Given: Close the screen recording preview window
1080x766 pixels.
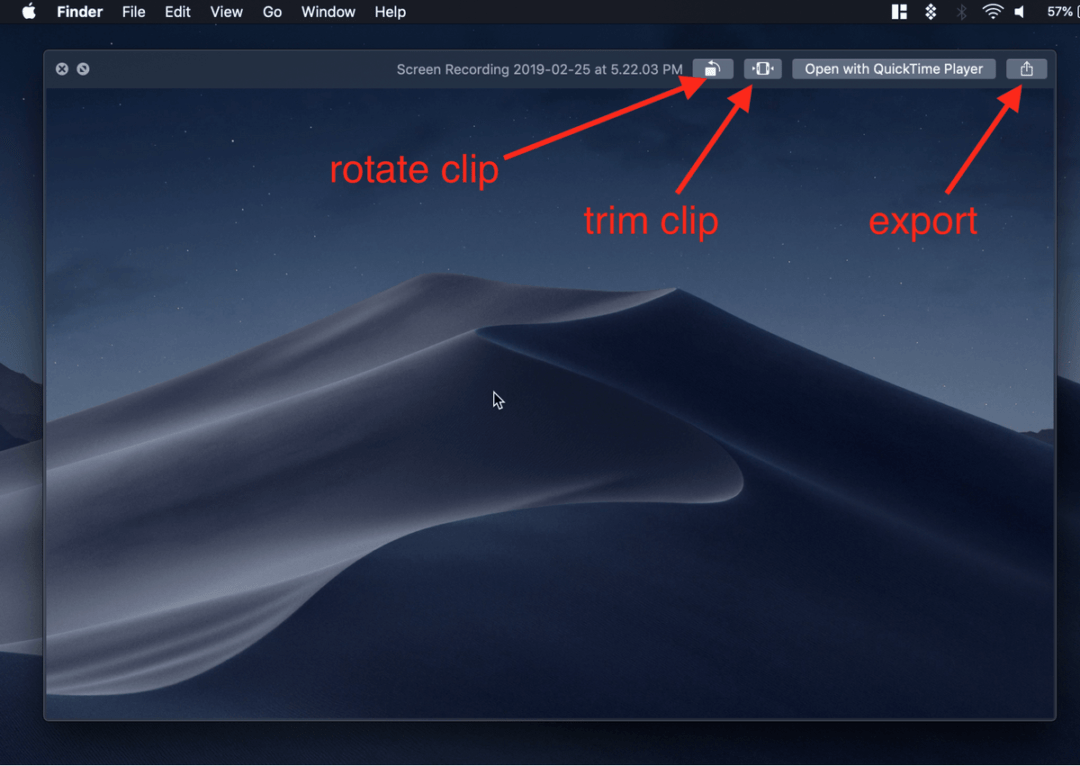Looking at the screenshot, I should [x=62, y=69].
